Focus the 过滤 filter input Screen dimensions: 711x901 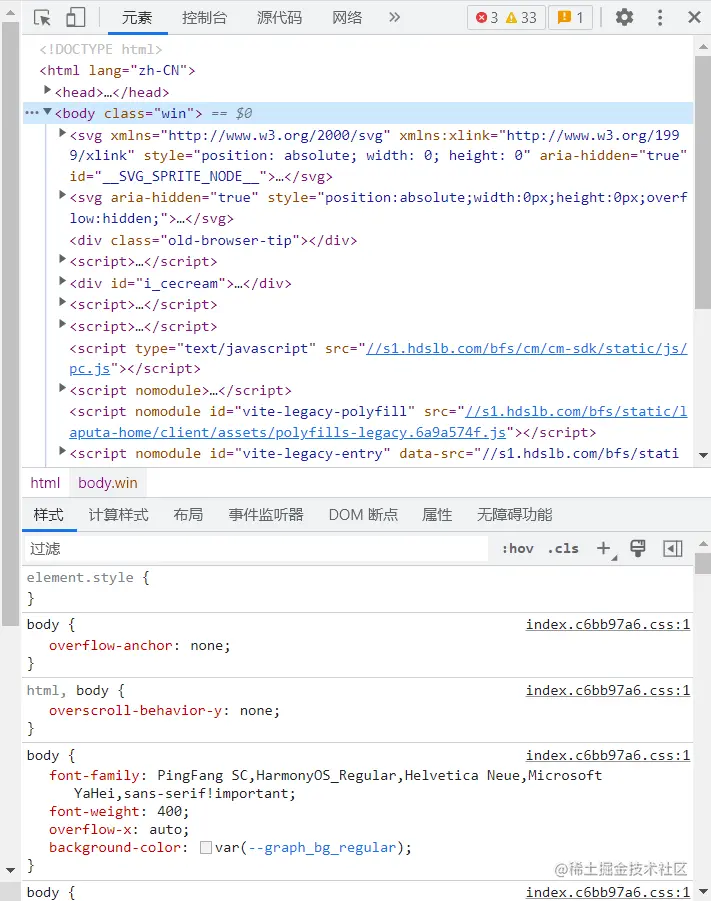pos(256,549)
